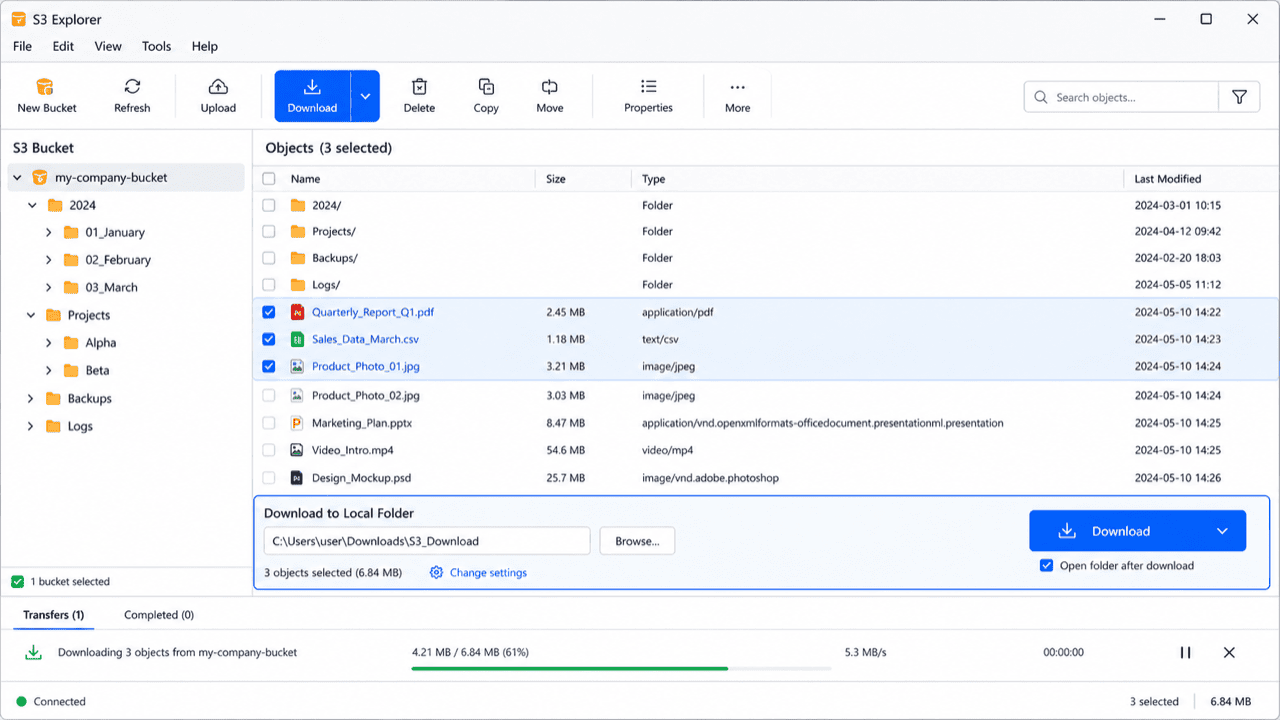Check the Projects/ folder checkbox
The width and height of the screenshot is (1280, 720).
[x=269, y=231]
